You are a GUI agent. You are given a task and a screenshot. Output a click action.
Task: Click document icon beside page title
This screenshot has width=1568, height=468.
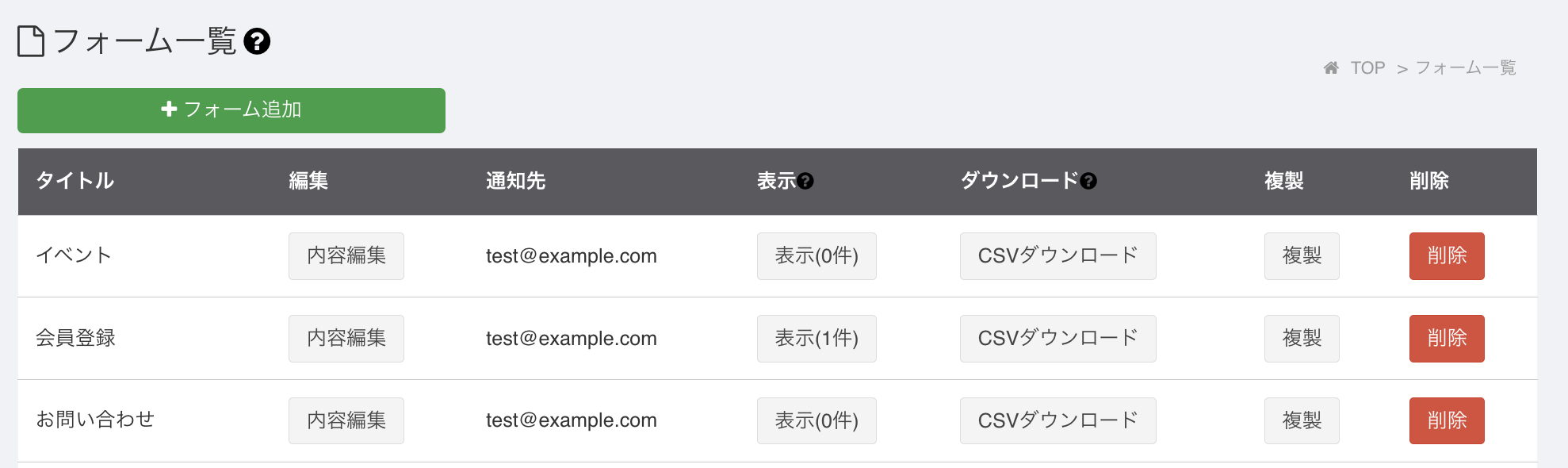[x=31, y=41]
